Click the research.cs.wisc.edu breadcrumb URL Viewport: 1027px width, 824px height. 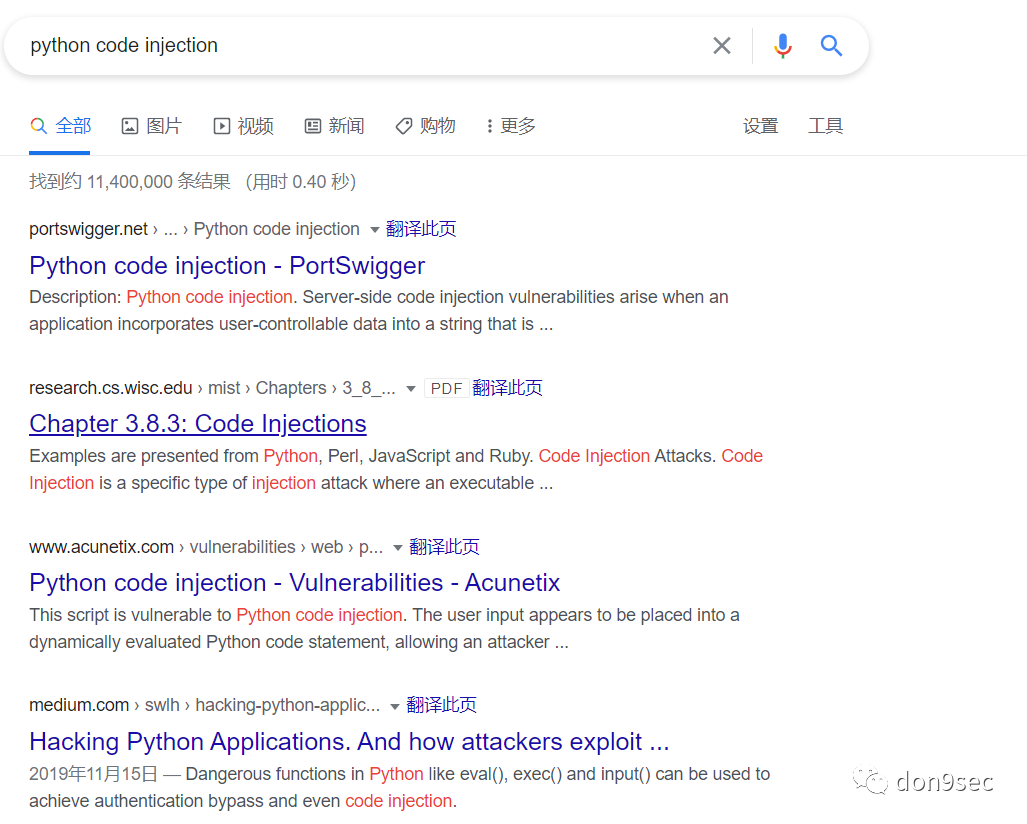coord(212,388)
